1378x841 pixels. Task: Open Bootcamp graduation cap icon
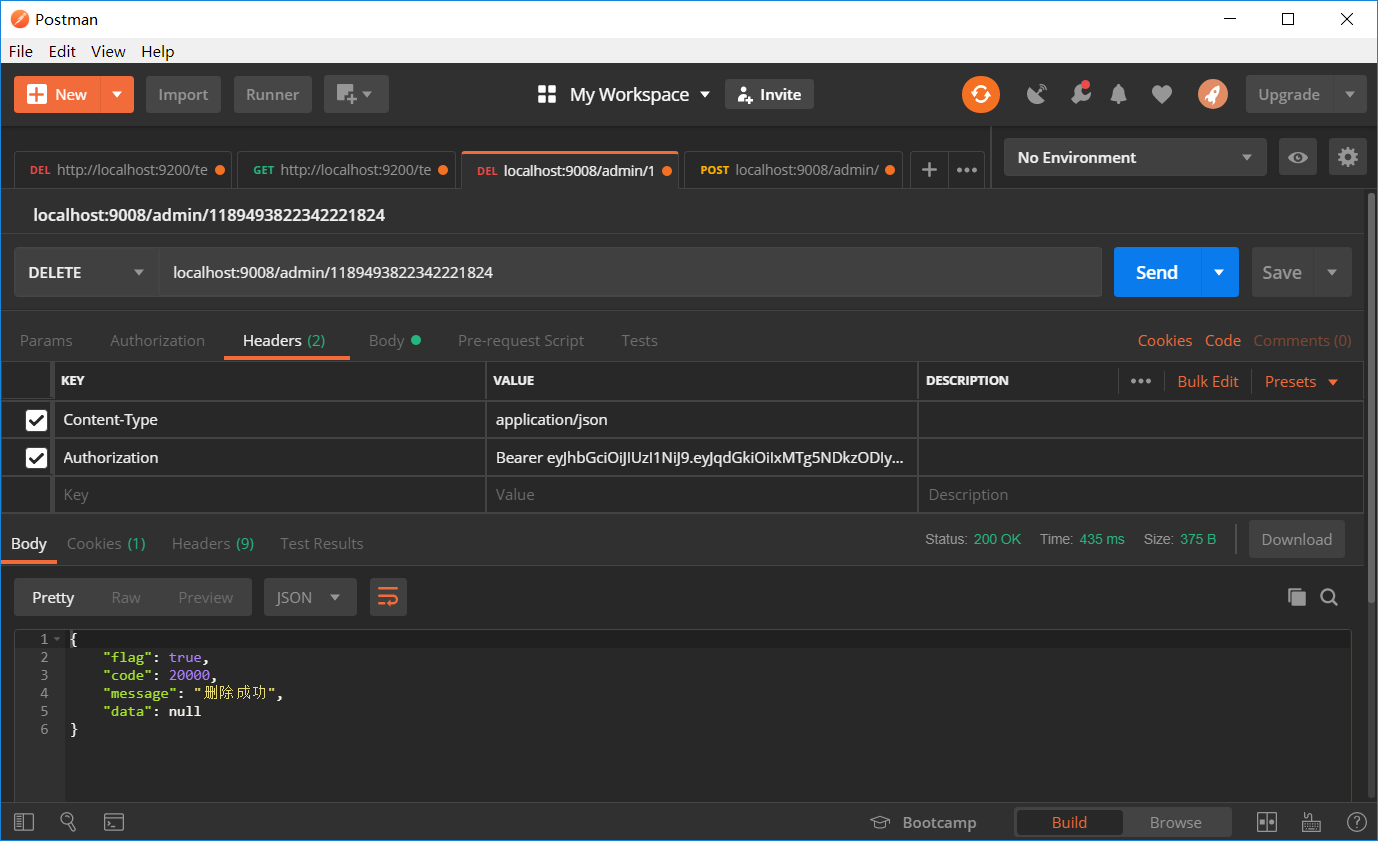click(x=880, y=822)
